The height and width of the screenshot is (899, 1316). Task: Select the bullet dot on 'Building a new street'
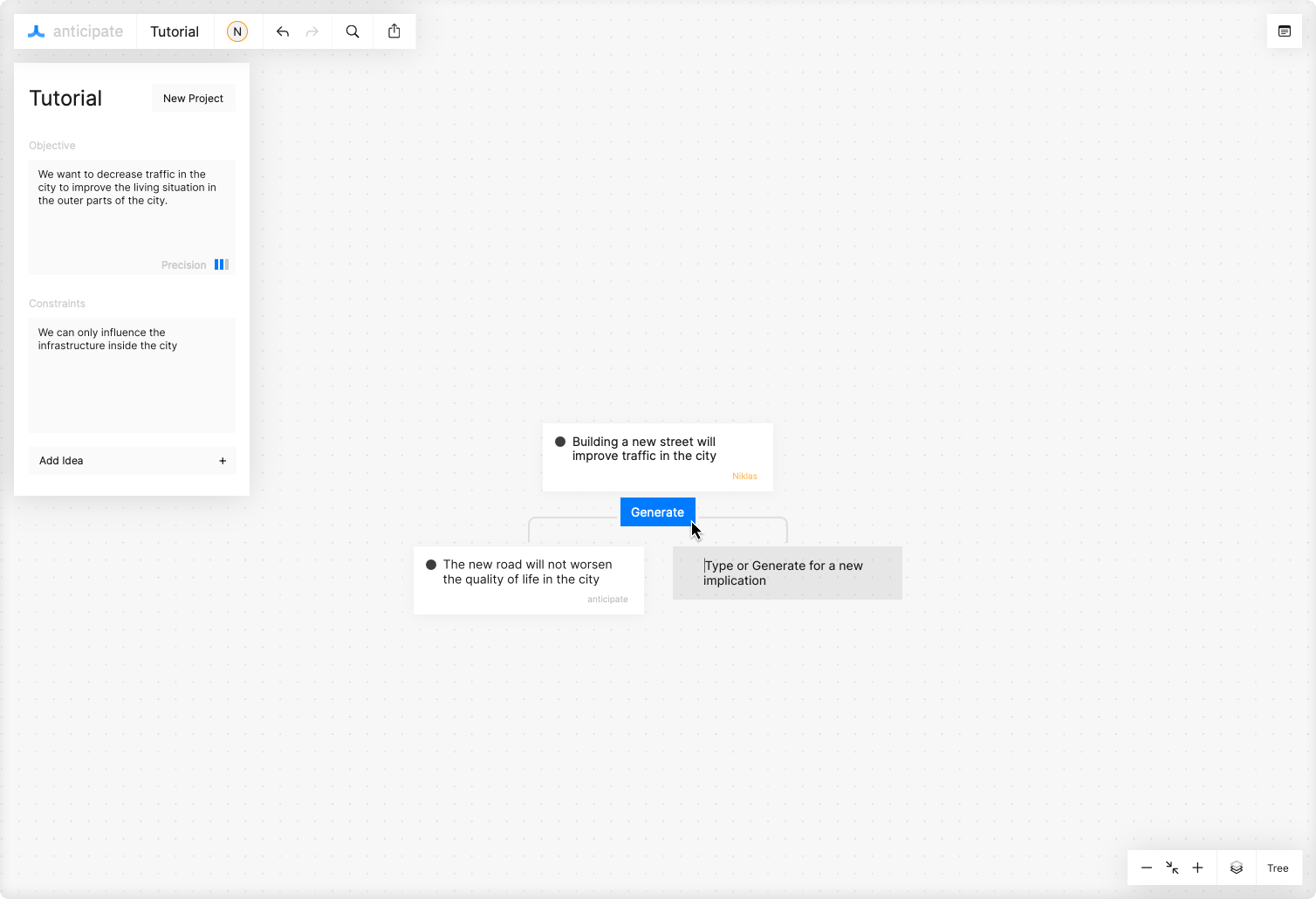pos(560,442)
